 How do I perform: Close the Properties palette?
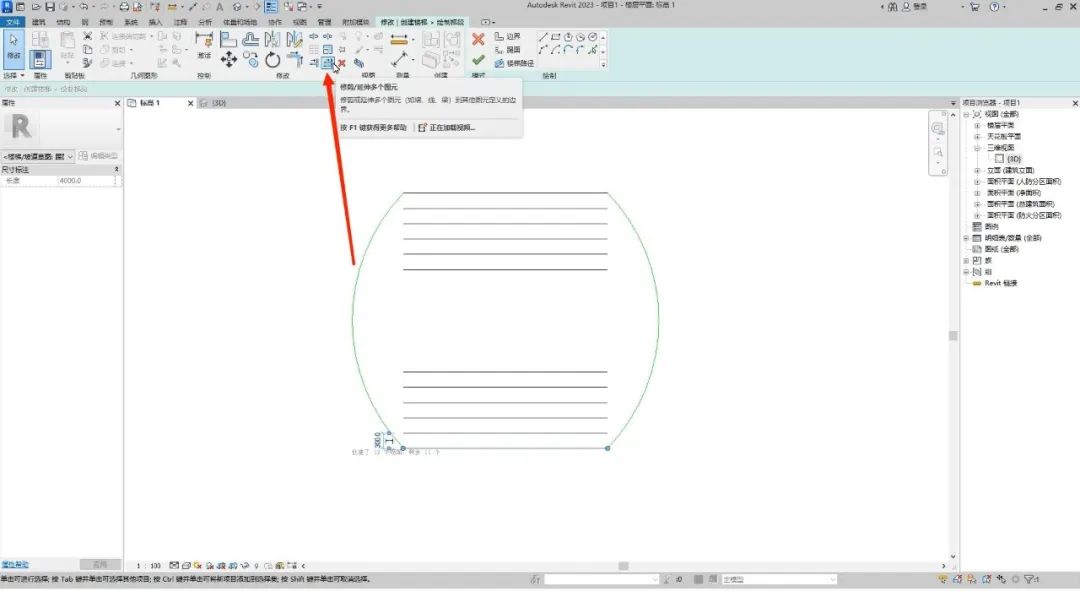(x=117, y=103)
